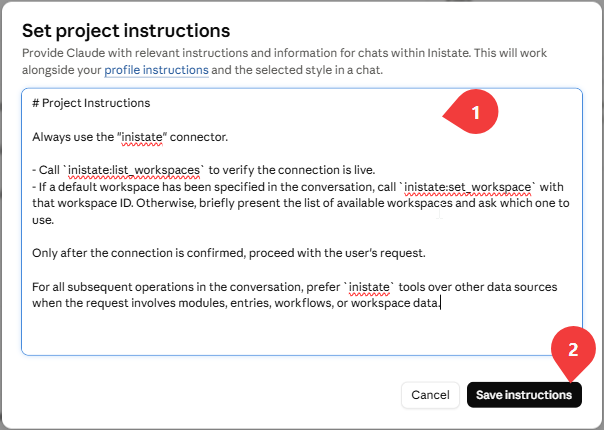The image size is (604, 430).
Task: Click the "Provide Claude with relevant instructions" description
Action: coord(284,61)
